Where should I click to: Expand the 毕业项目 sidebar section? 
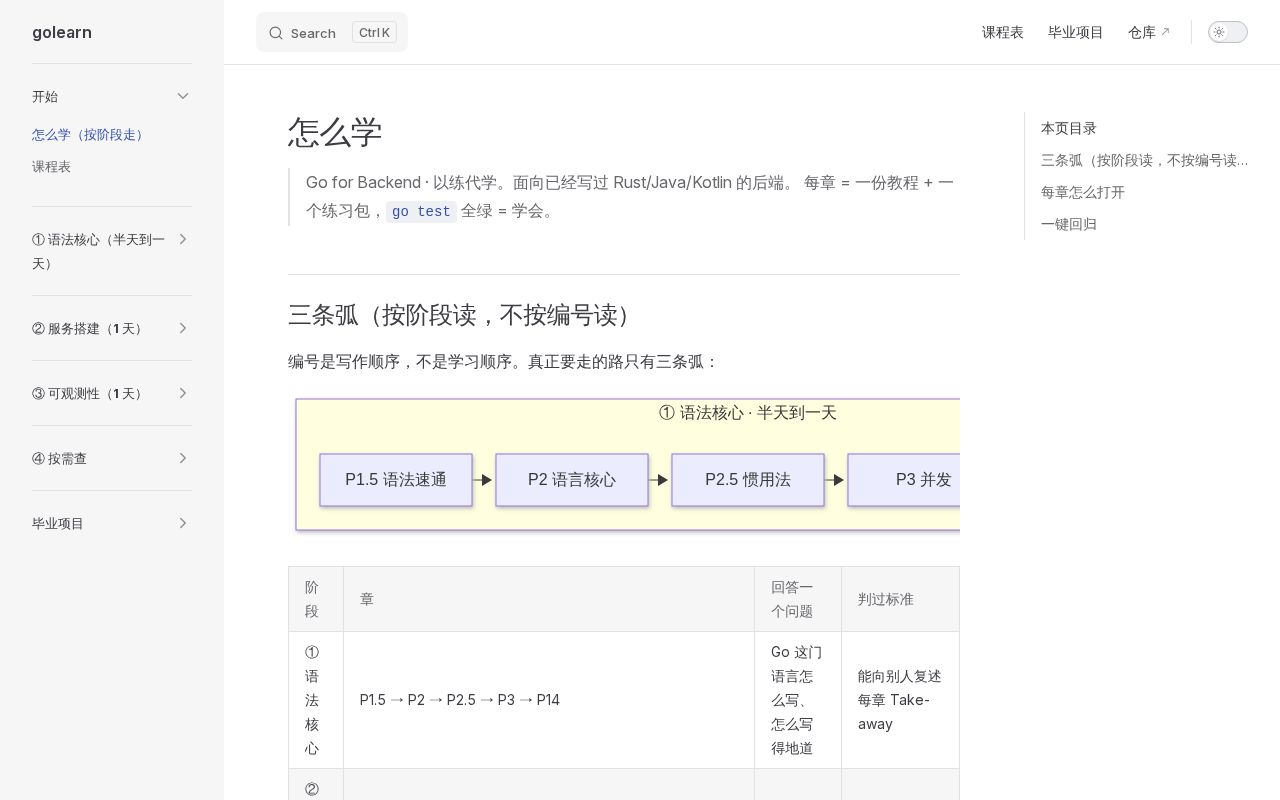[x=183, y=523]
